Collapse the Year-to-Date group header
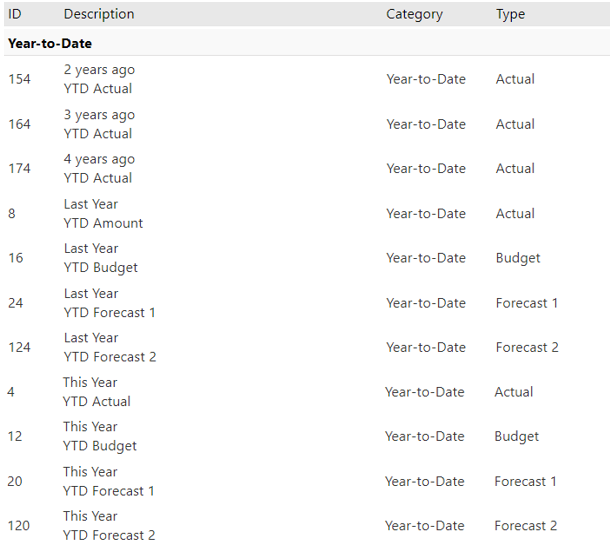 pyautogui.click(x=50, y=44)
